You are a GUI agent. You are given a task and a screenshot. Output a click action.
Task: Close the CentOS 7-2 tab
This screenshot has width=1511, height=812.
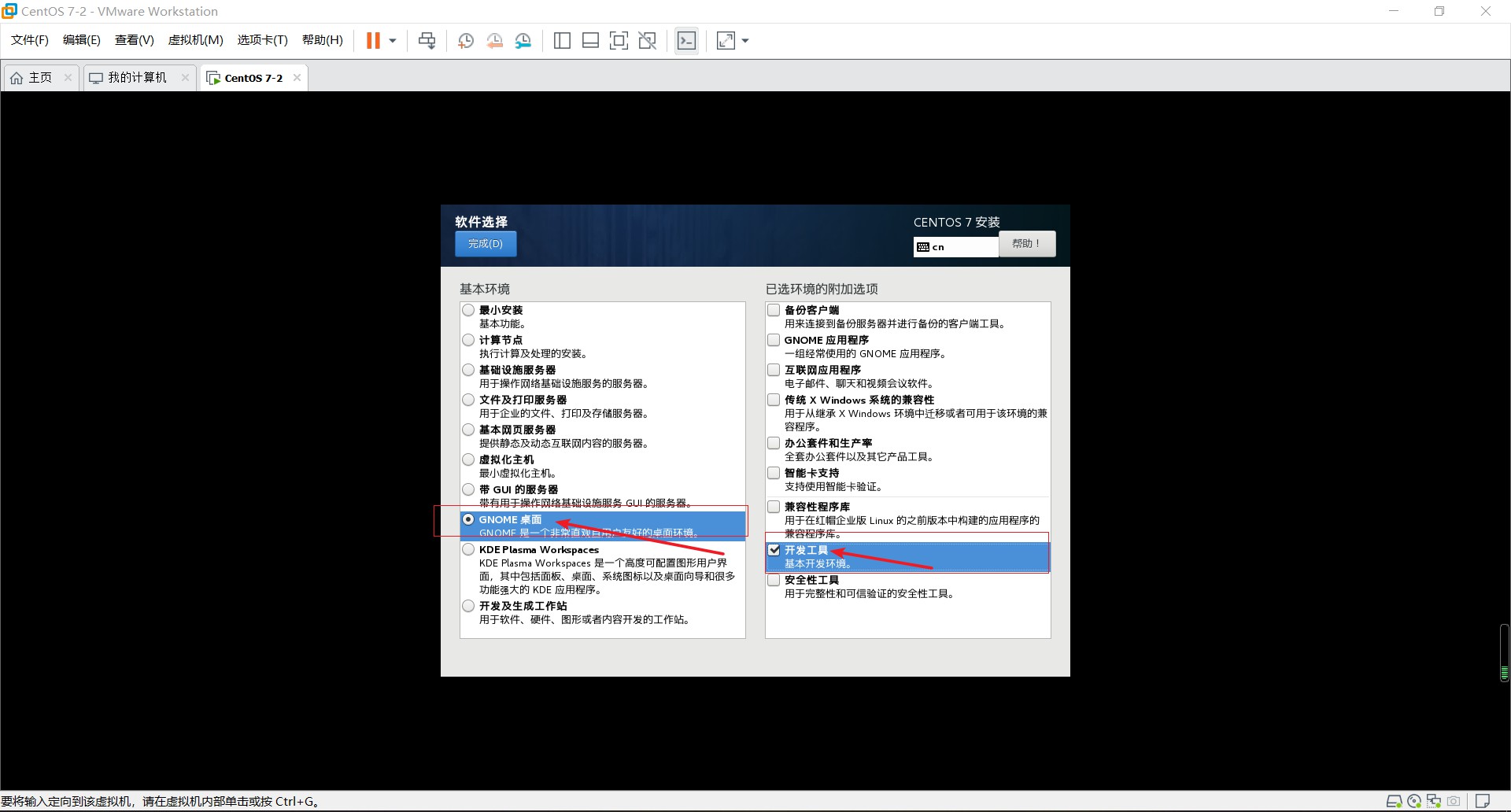(297, 77)
